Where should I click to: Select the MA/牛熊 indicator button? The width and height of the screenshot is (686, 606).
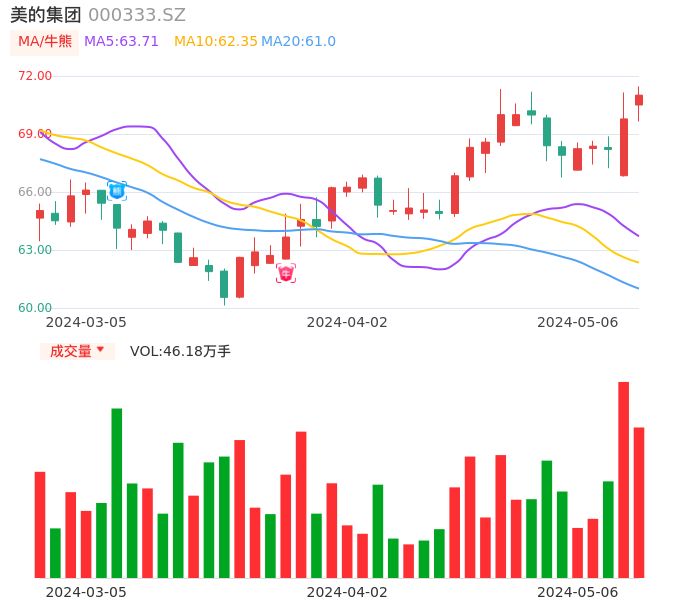click(45, 42)
